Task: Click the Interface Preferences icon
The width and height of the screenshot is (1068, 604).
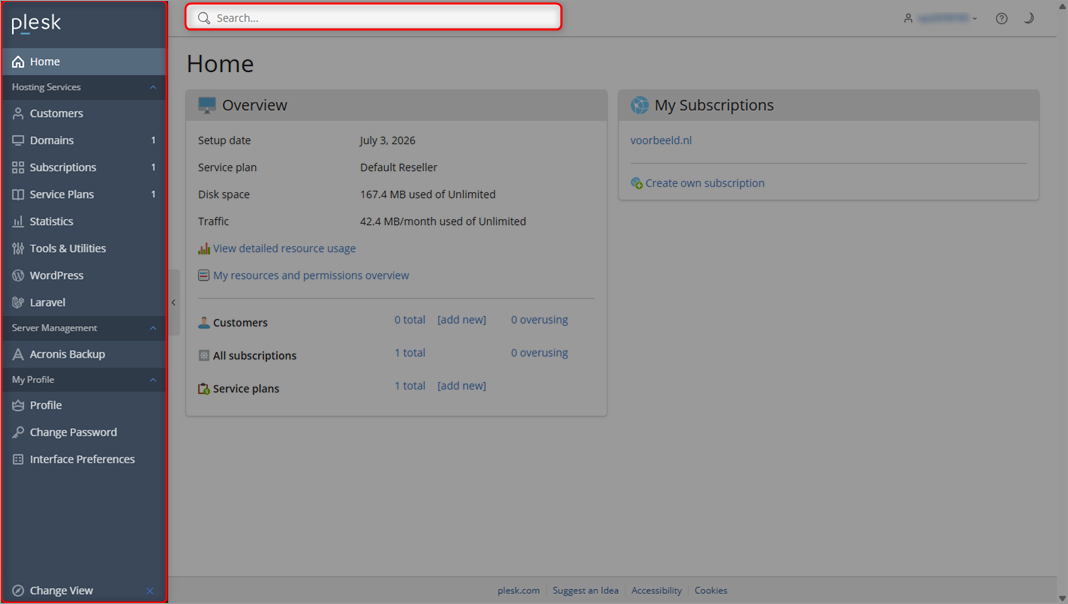Action: [x=18, y=460]
